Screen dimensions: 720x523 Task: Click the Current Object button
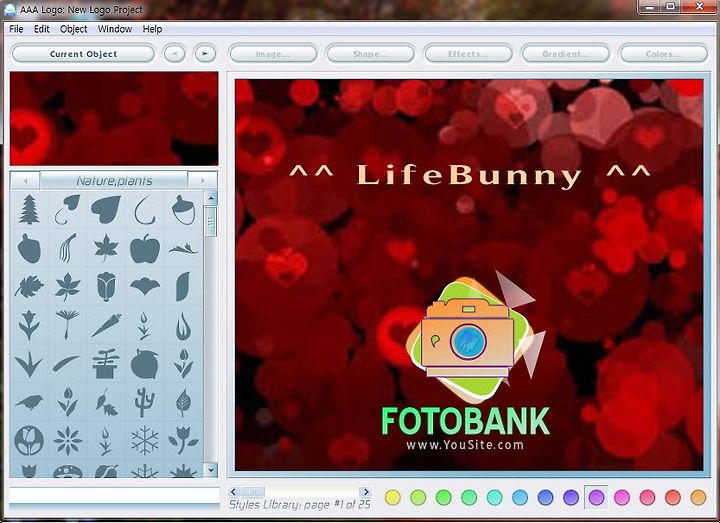[x=83, y=54]
